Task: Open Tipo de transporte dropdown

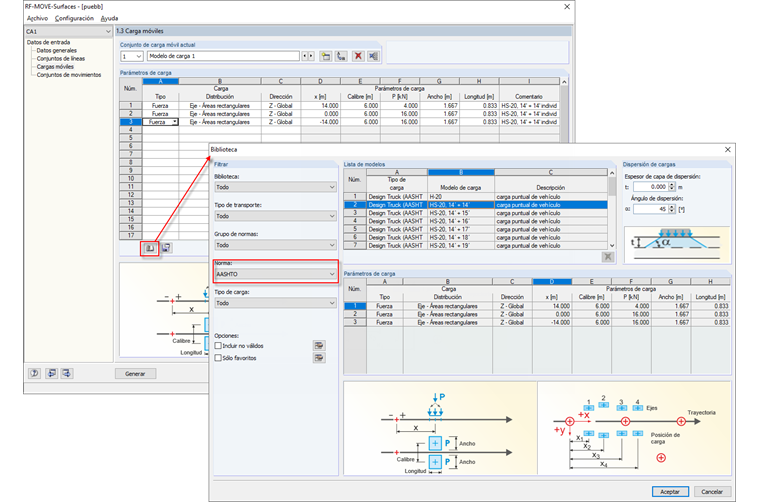Action: click(x=275, y=216)
